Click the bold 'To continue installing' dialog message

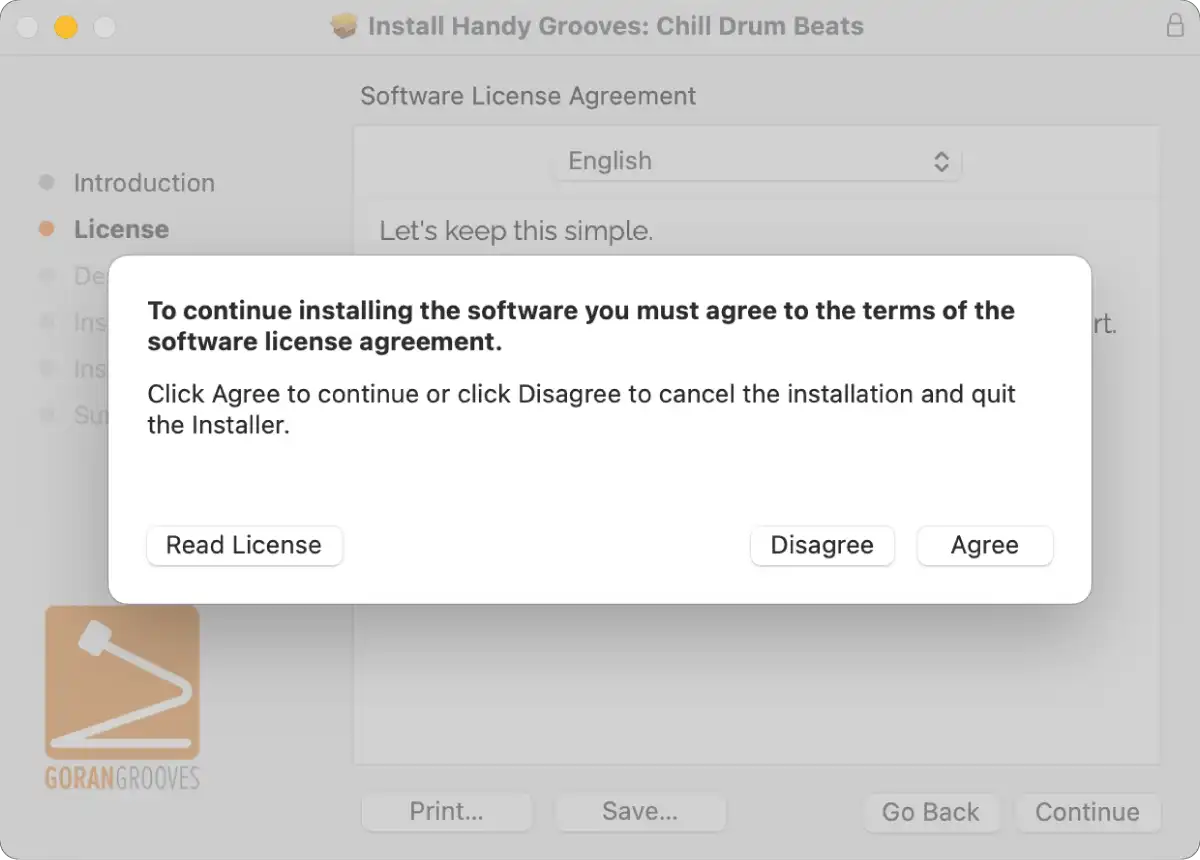(x=581, y=326)
